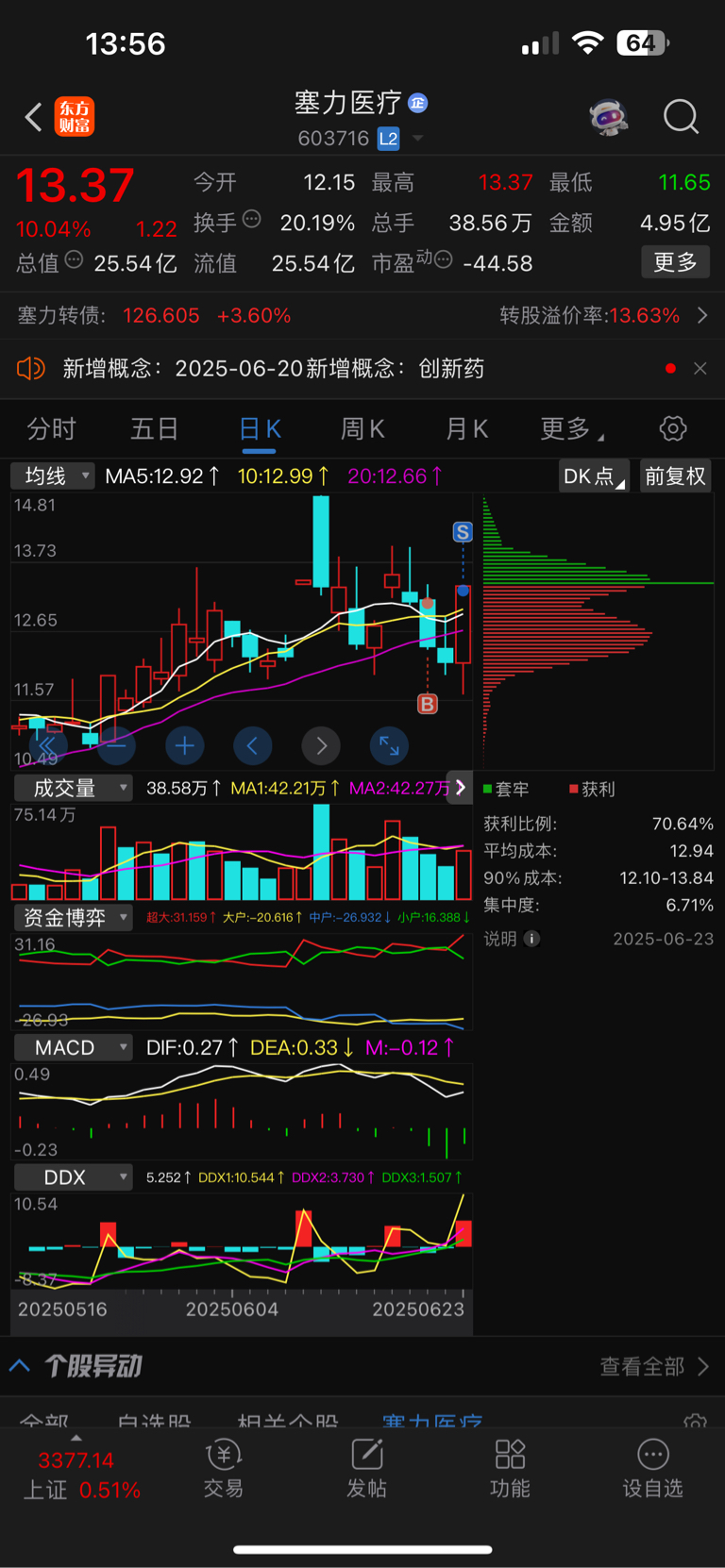This screenshot has width=725, height=1568.
Task: Move chart right with arrow button
Action: 321,746
